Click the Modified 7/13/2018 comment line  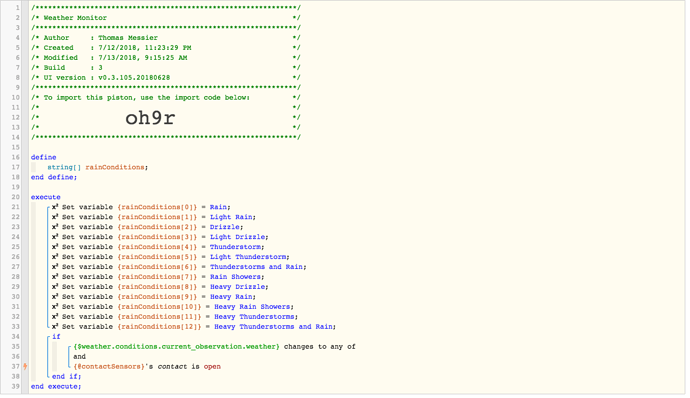click(x=166, y=58)
